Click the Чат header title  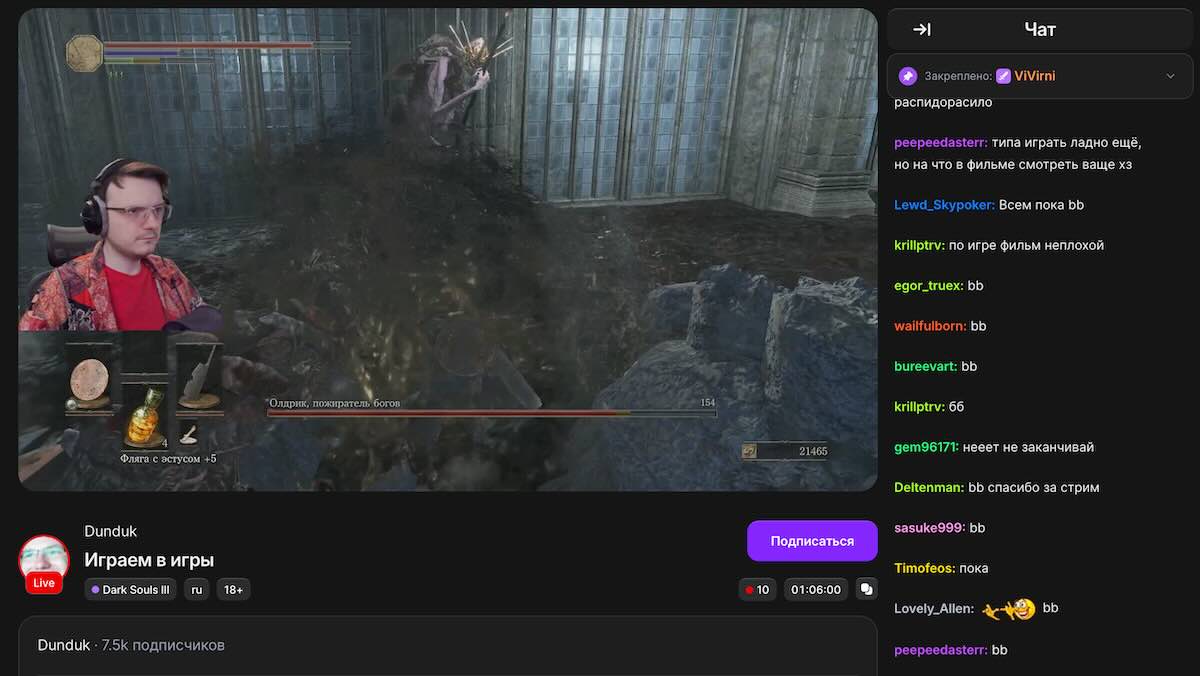(x=1040, y=30)
